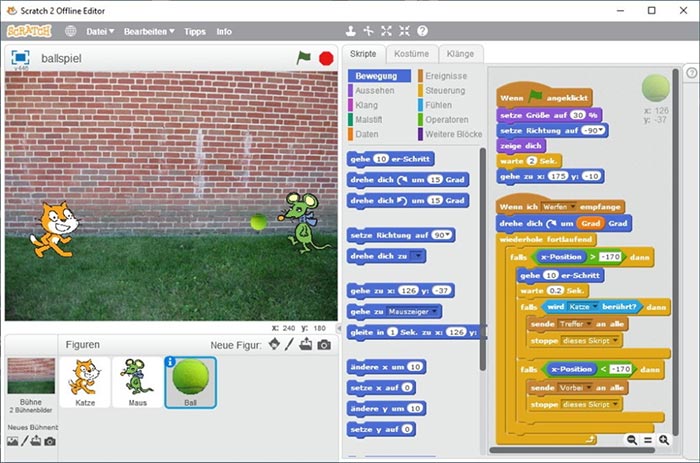Select the Daten block category
700x463 pixels.
click(379, 134)
